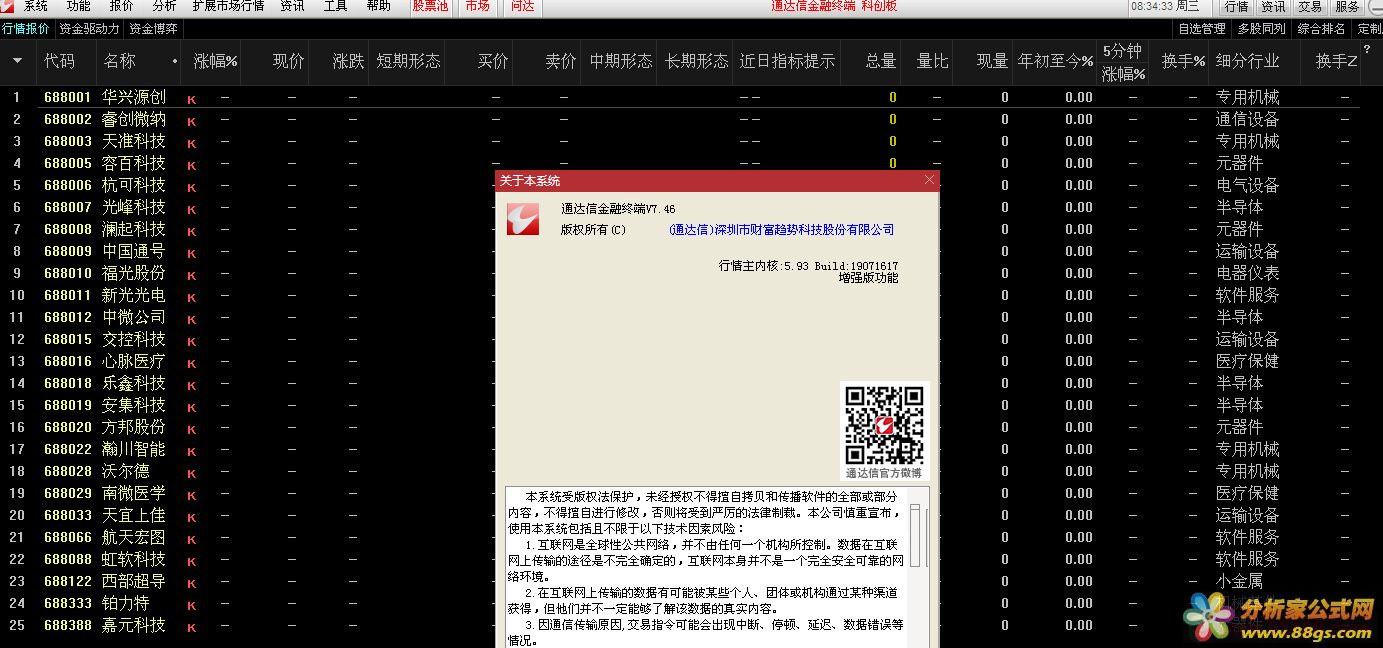Select stock code 688088 虹软科技
Viewport: 1383px width, 648px height.
tap(68, 560)
